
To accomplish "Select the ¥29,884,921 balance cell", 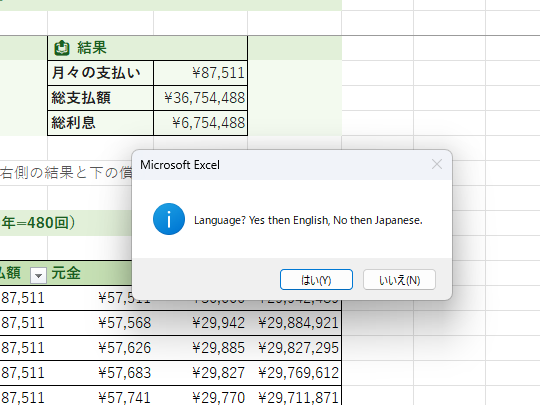I will [x=294, y=323].
